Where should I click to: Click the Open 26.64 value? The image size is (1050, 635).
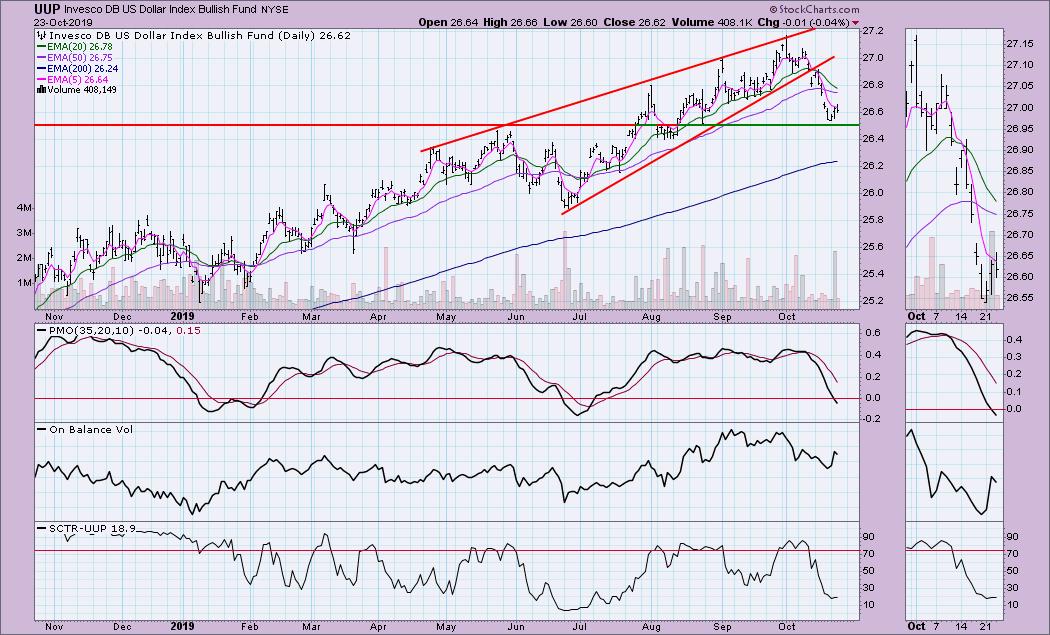[x=448, y=22]
